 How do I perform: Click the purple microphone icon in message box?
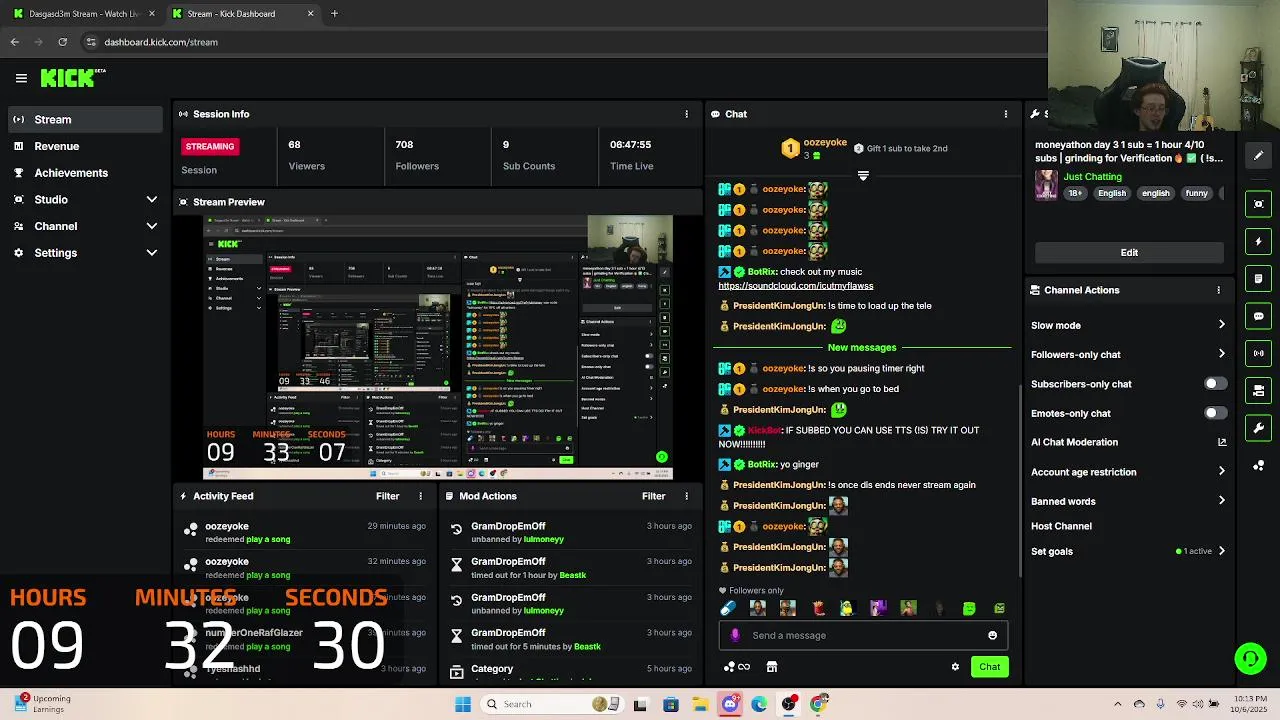pyautogui.click(x=735, y=635)
